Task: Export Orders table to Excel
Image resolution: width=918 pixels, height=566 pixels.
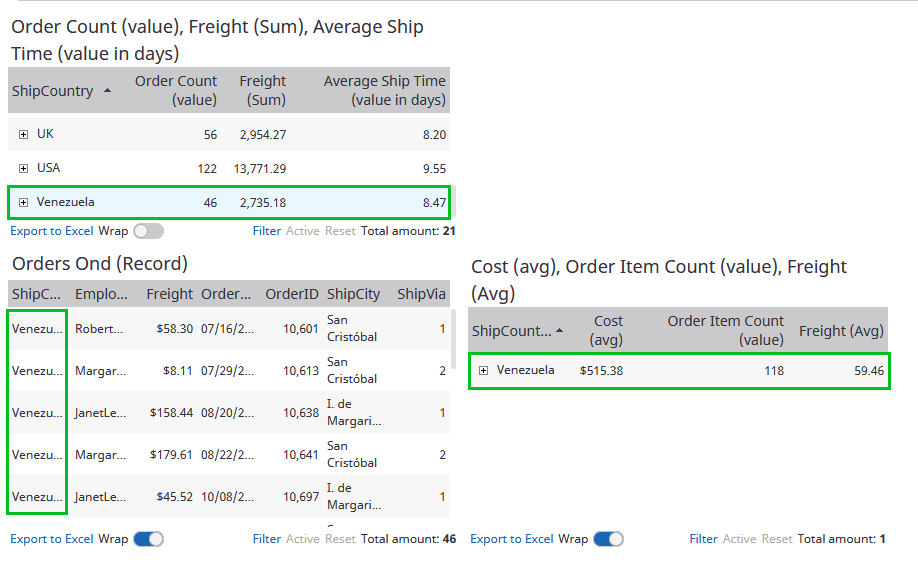Action: click(52, 539)
